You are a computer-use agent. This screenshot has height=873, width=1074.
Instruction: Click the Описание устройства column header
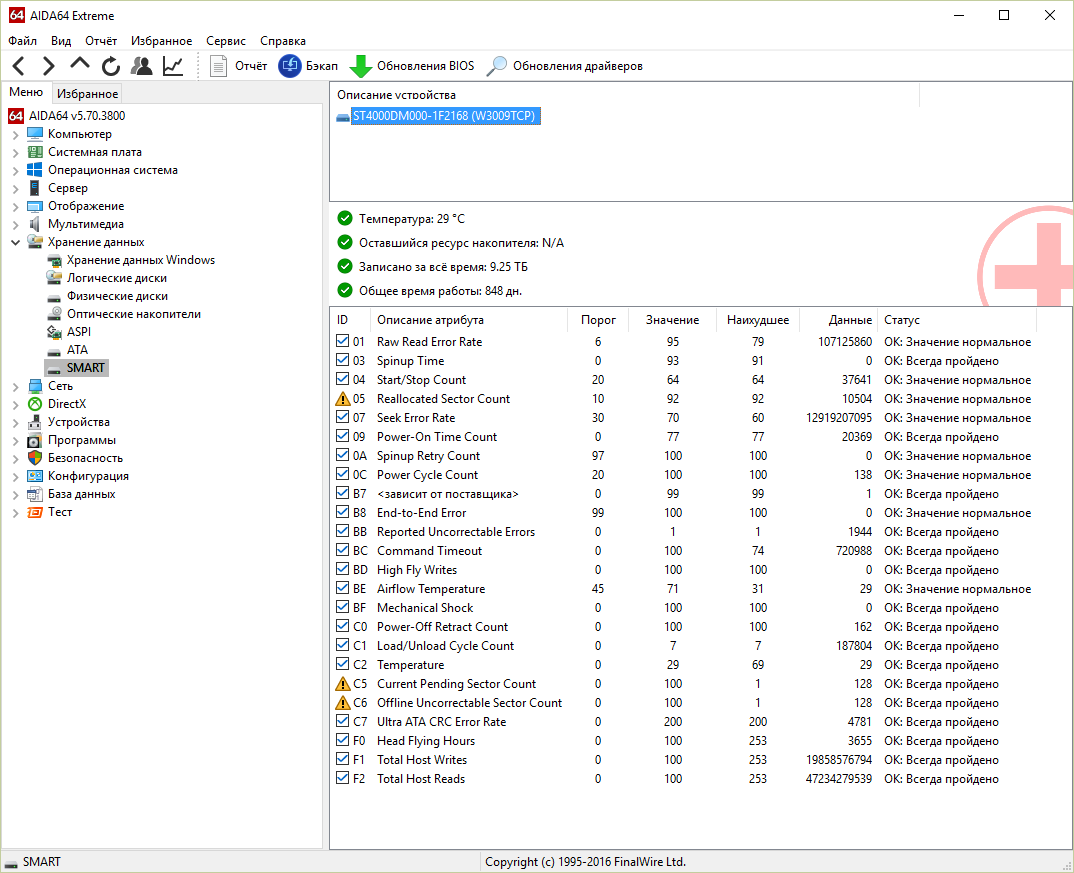click(x=624, y=94)
